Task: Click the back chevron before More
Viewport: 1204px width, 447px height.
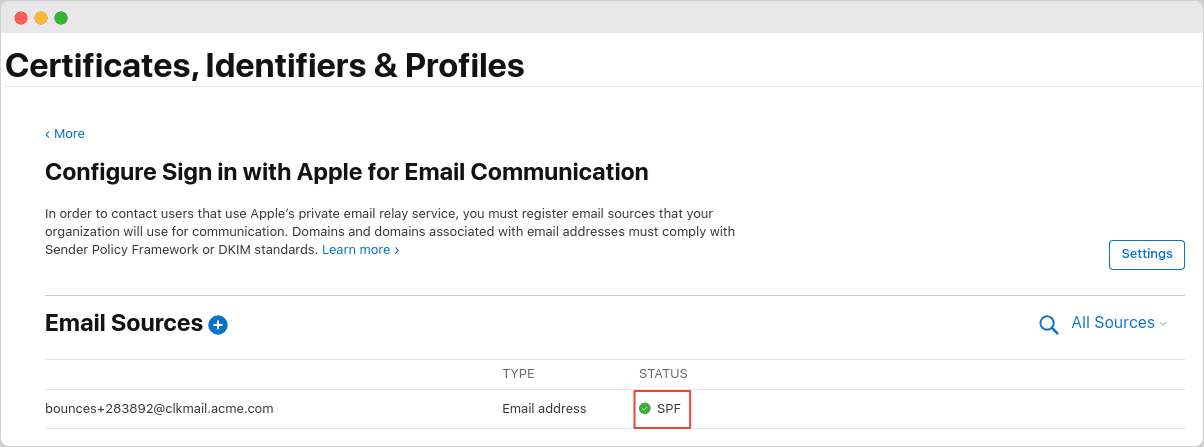Action: pyautogui.click(x=47, y=134)
